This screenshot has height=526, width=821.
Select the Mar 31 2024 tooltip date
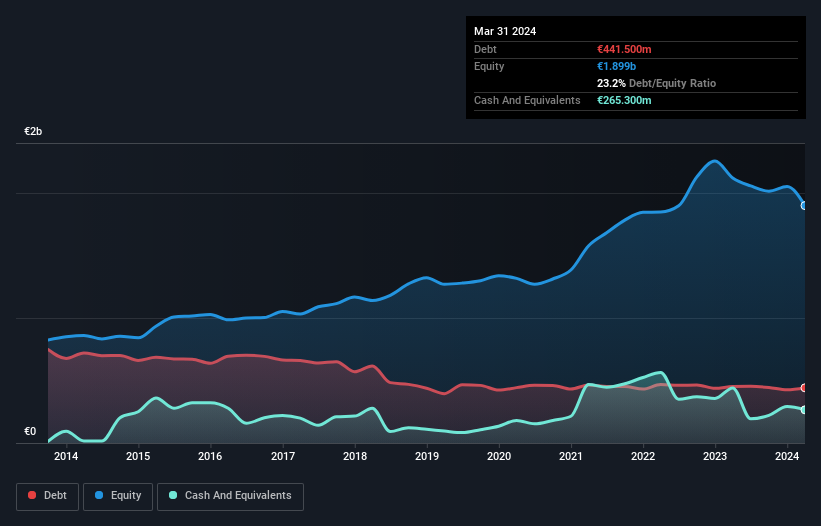coord(505,31)
